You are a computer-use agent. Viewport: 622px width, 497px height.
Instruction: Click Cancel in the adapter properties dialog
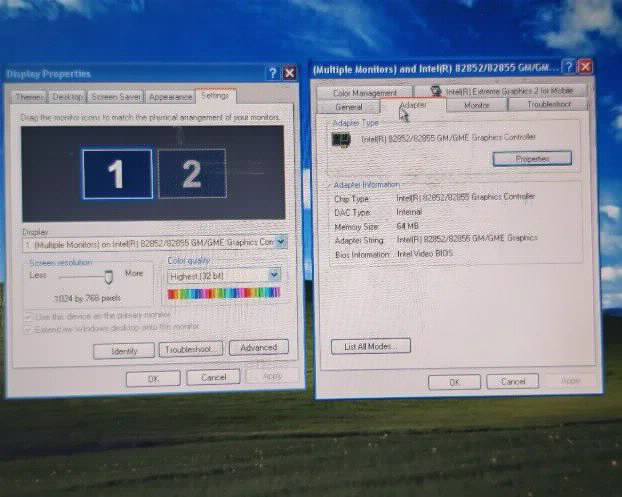coord(513,381)
